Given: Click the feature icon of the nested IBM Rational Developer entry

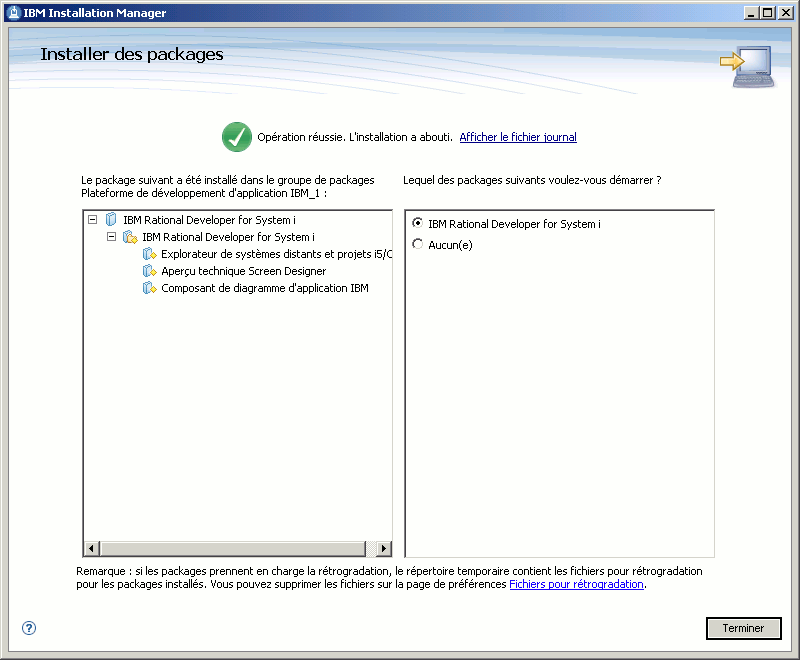Looking at the screenshot, I should click(130, 237).
